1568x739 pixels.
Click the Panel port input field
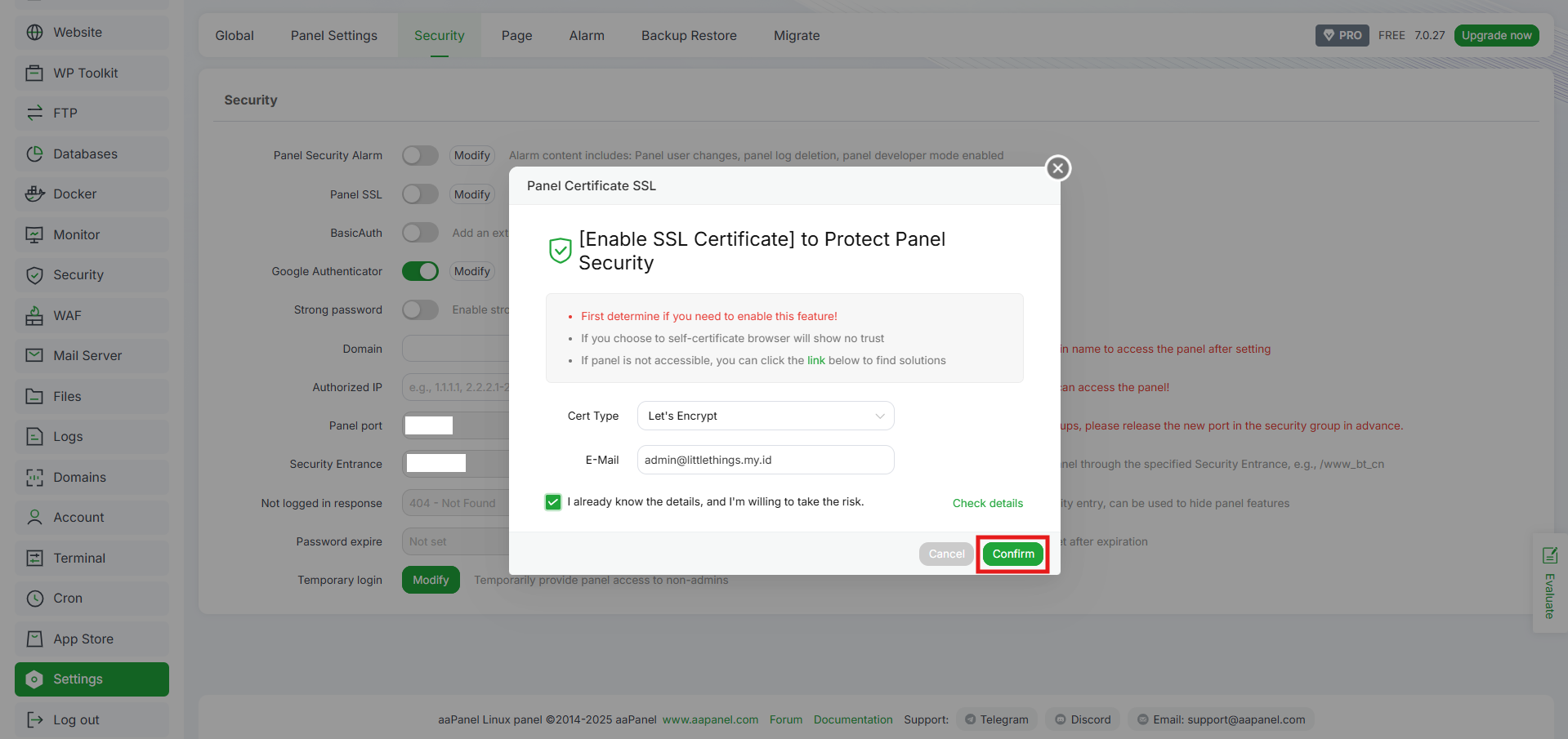click(x=456, y=425)
